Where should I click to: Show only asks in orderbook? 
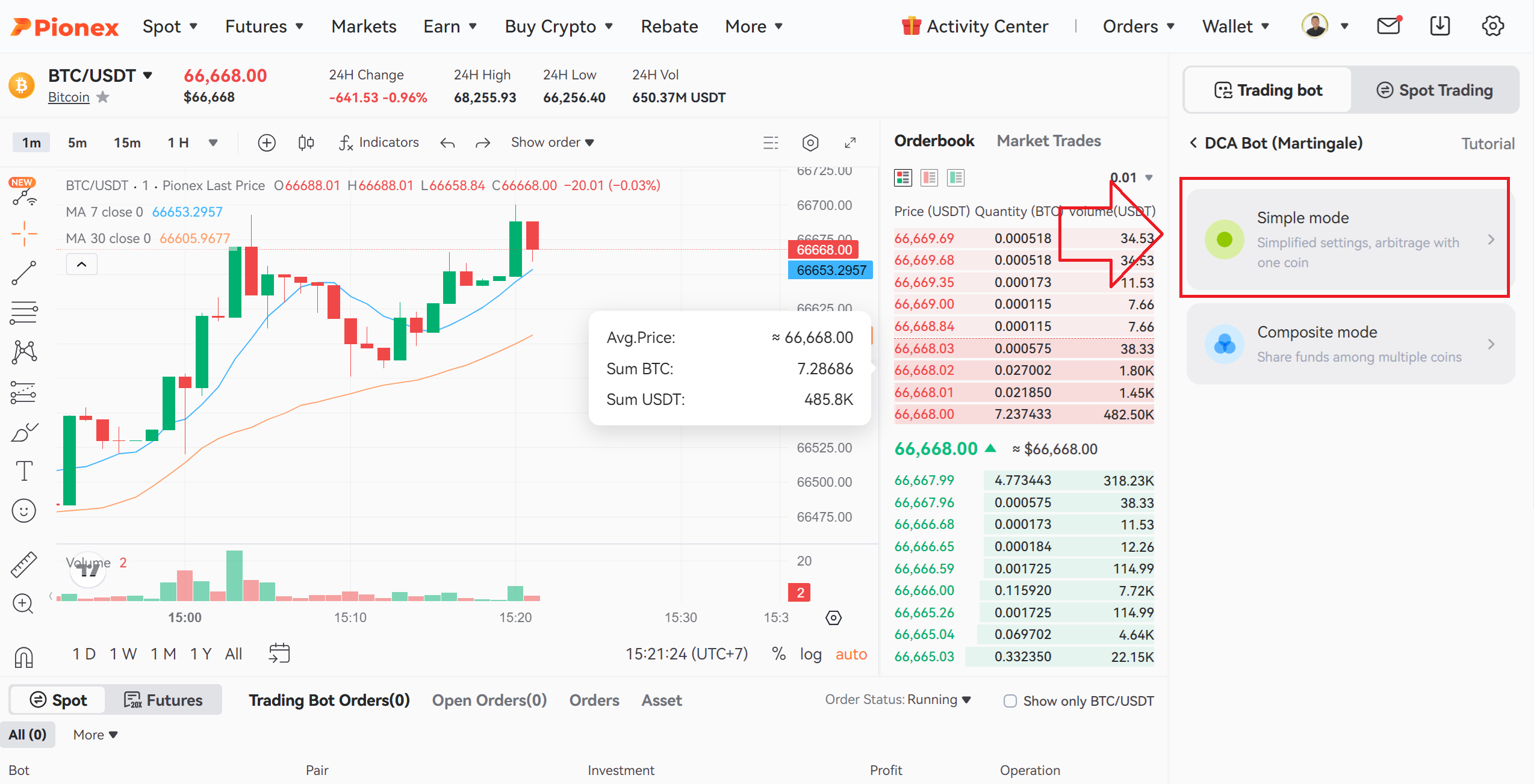930,178
